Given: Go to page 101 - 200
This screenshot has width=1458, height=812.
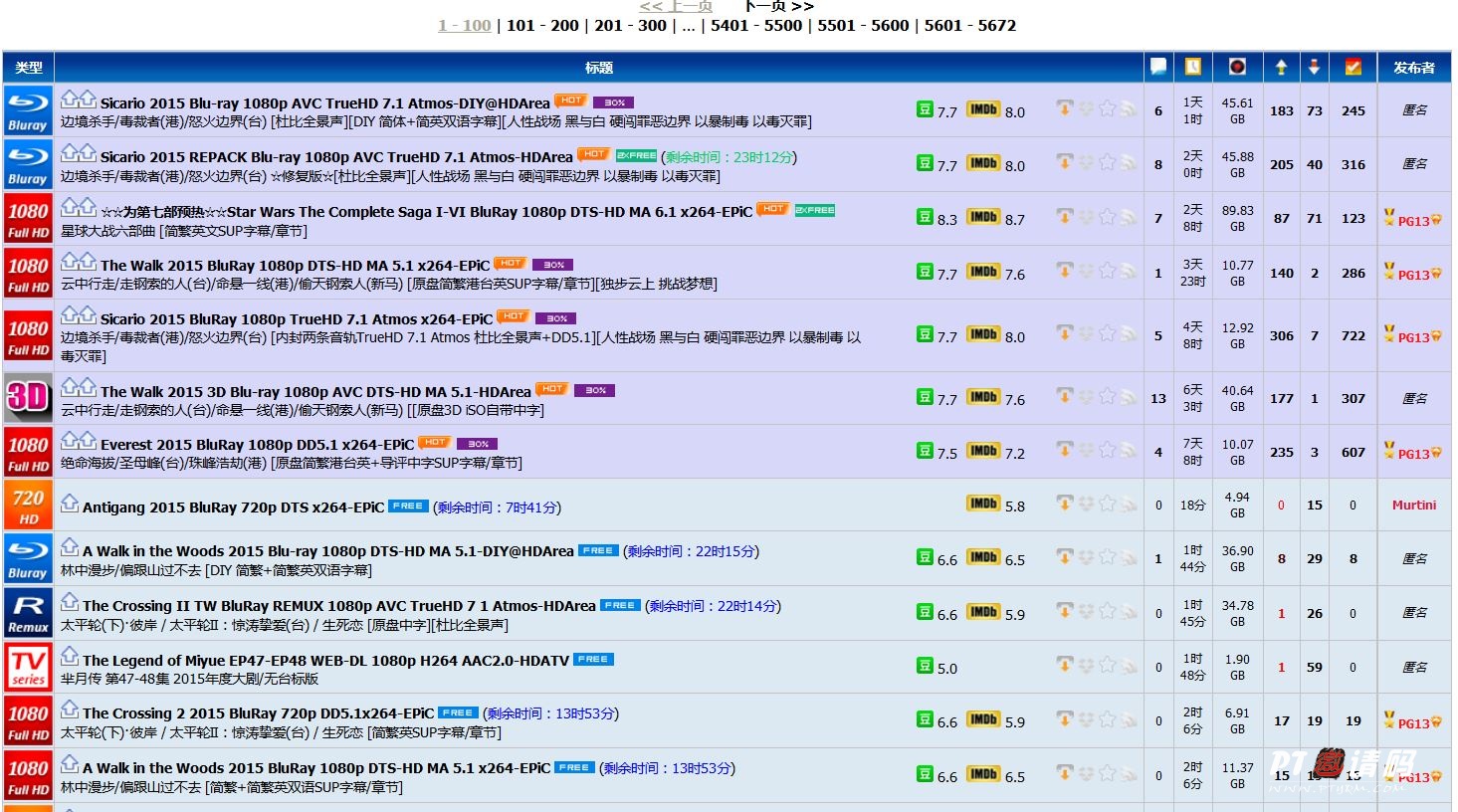Looking at the screenshot, I should point(542,25).
